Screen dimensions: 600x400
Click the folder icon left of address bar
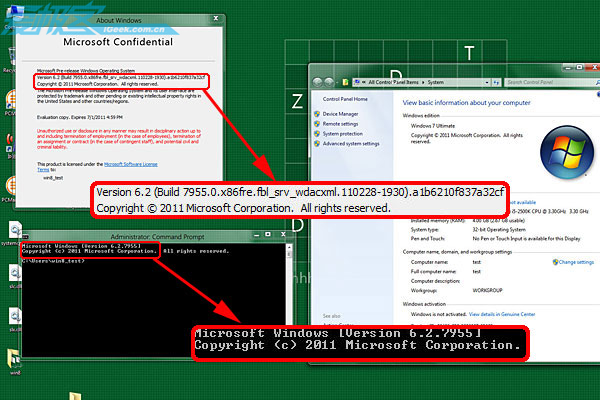point(346,82)
